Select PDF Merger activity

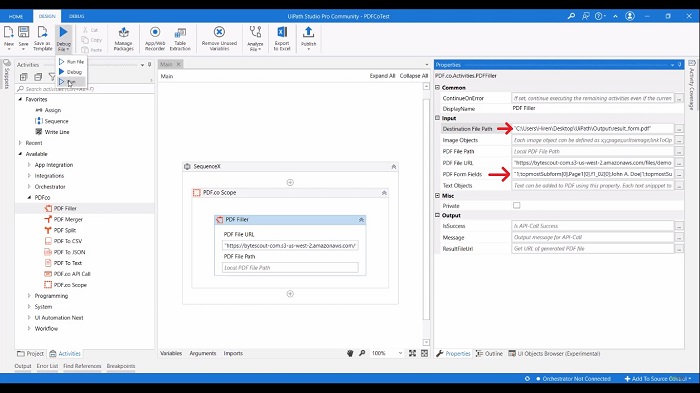68,219
